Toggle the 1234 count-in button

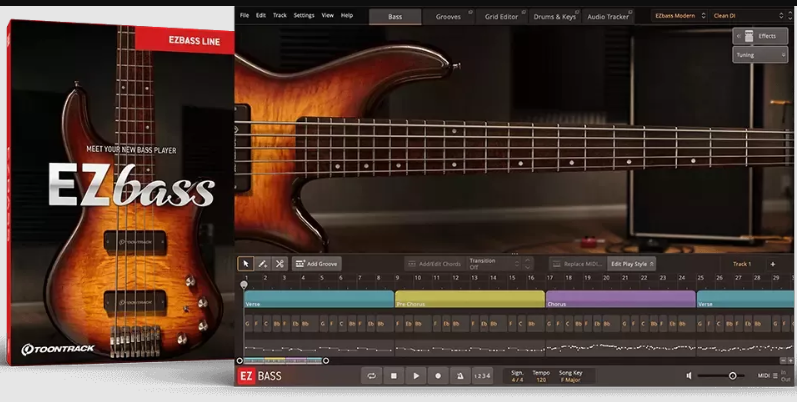(482, 376)
